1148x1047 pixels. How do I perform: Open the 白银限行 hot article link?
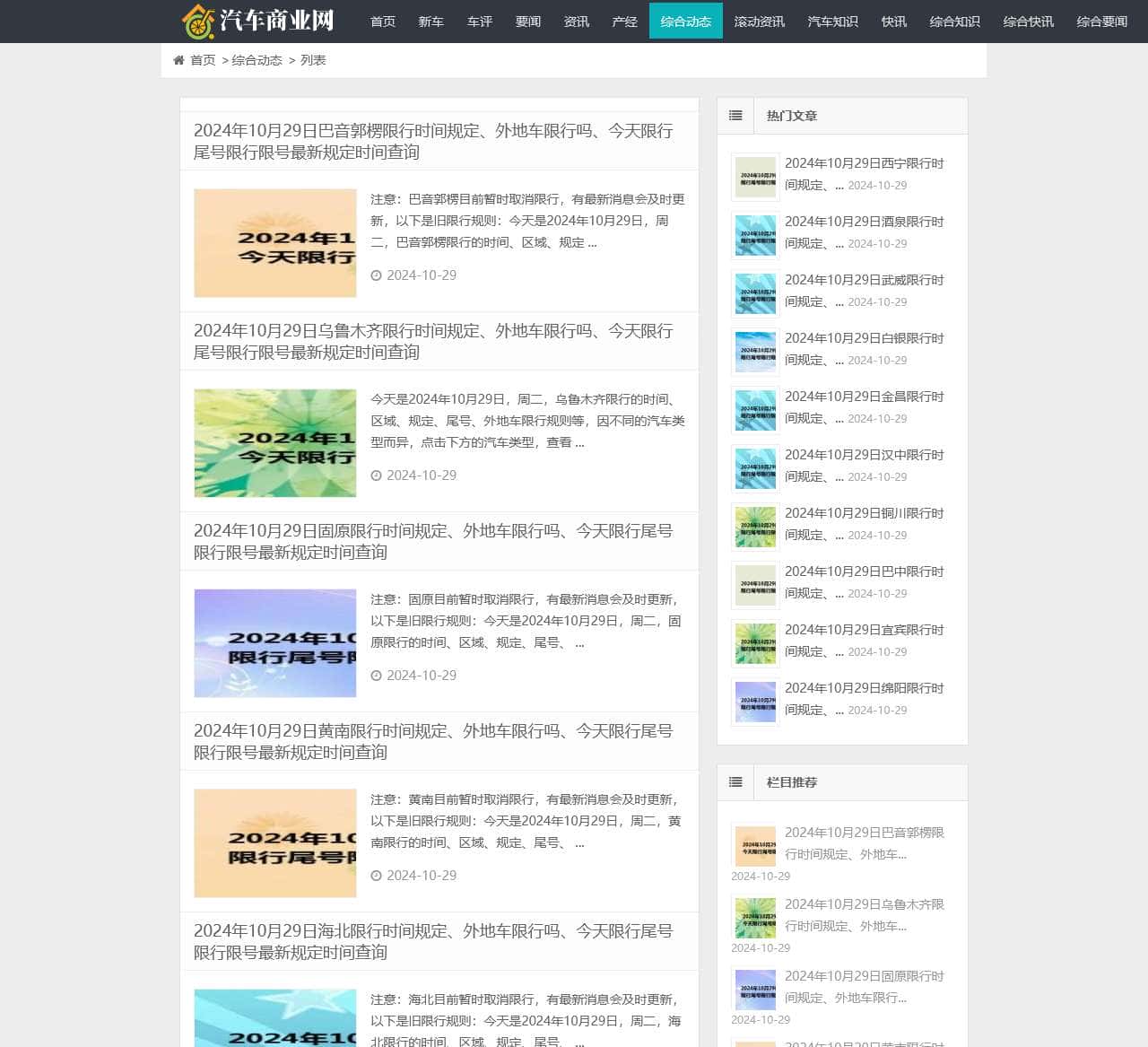[865, 349]
